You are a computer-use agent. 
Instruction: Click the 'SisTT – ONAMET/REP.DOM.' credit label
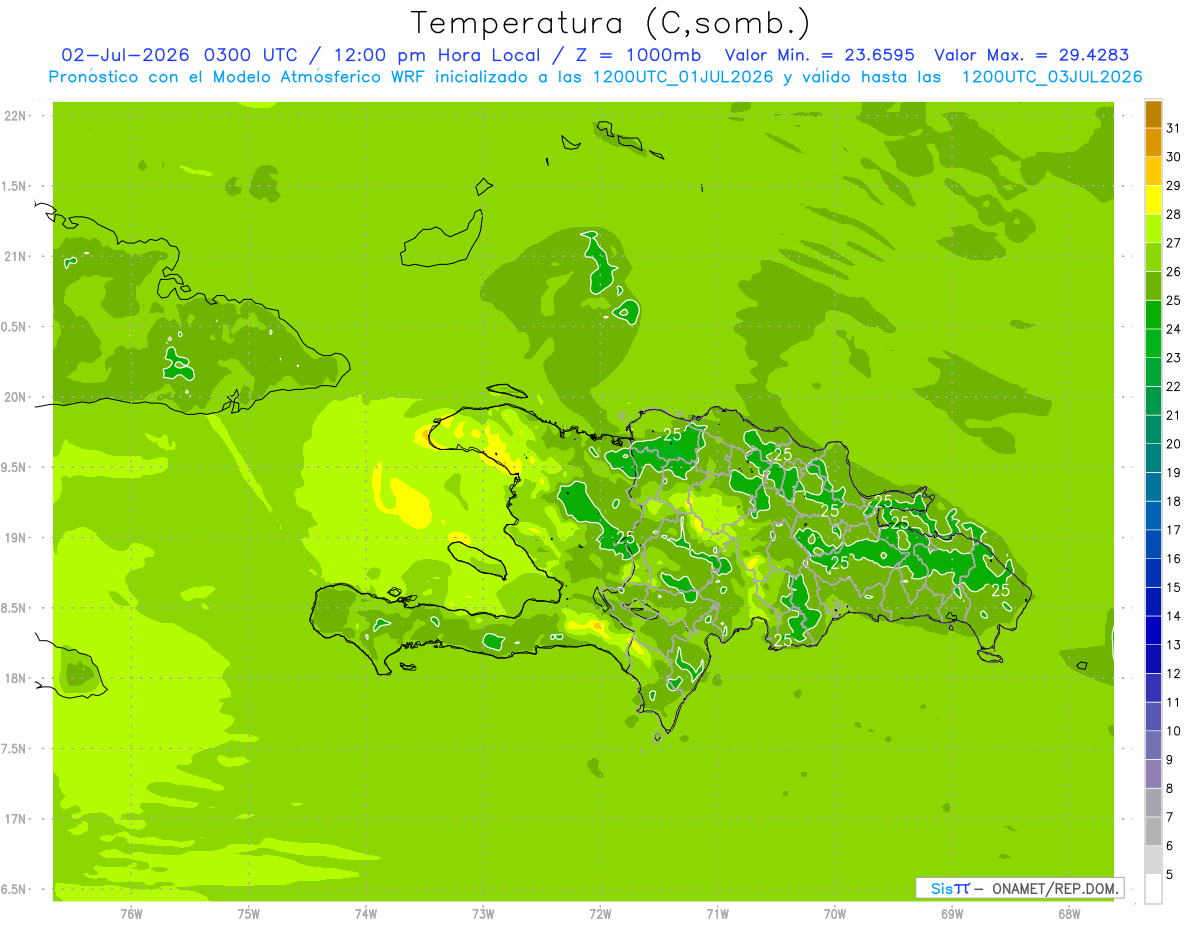tap(1019, 888)
